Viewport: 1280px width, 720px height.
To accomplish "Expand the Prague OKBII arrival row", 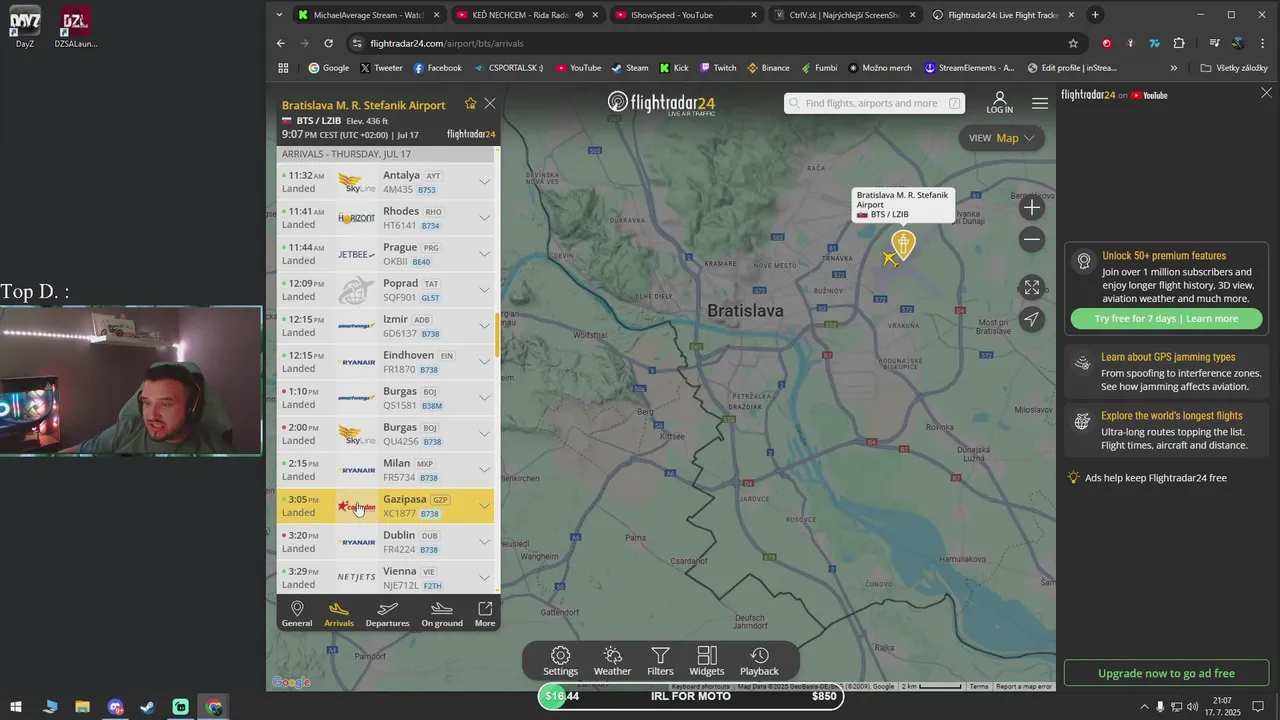I will (x=484, y=254).
